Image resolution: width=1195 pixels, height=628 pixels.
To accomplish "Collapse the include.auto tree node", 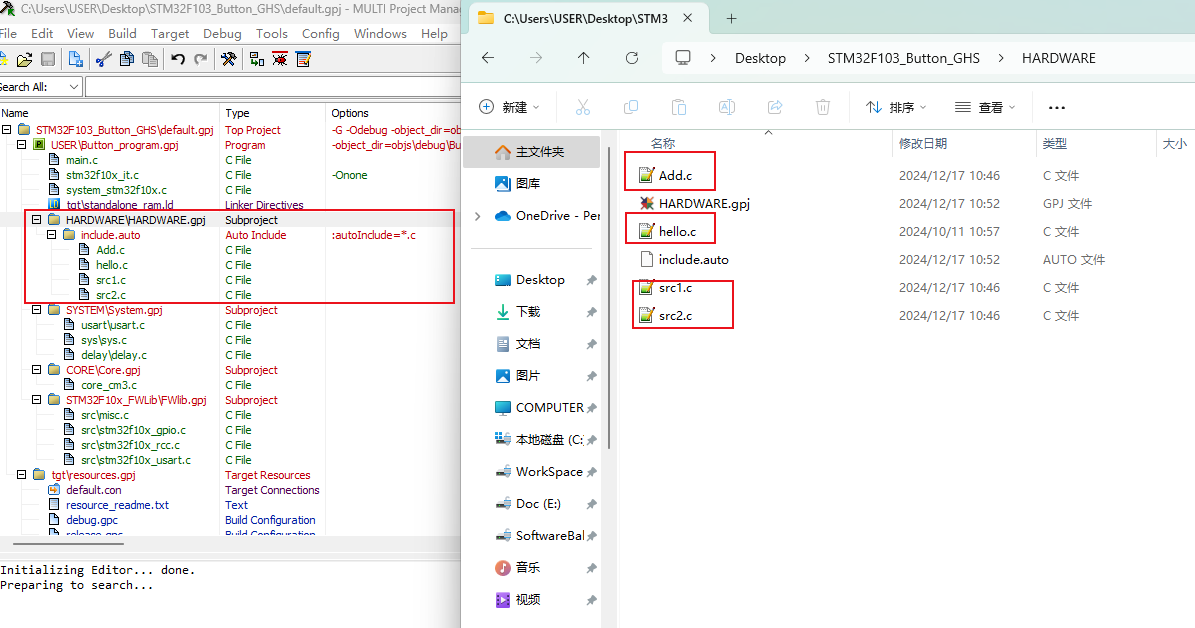I will 53,235.
